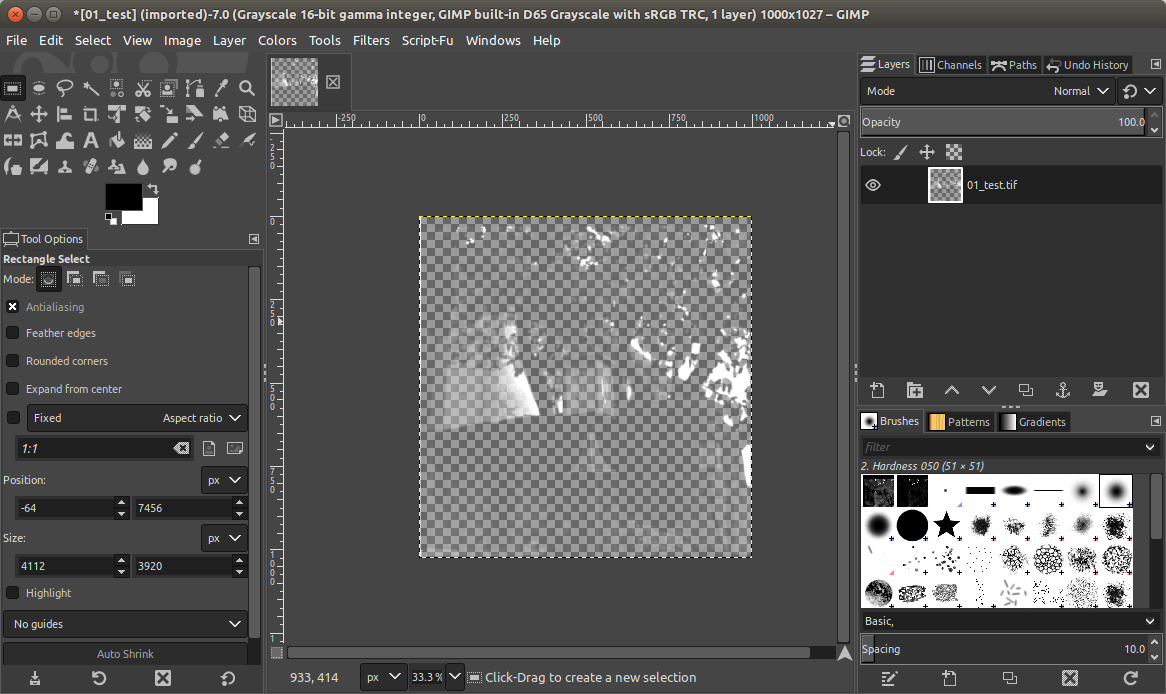Toggle the Antialiasing checkbox
The width and height of the screenshot is (1166, 694).
(x=13, y=306)
